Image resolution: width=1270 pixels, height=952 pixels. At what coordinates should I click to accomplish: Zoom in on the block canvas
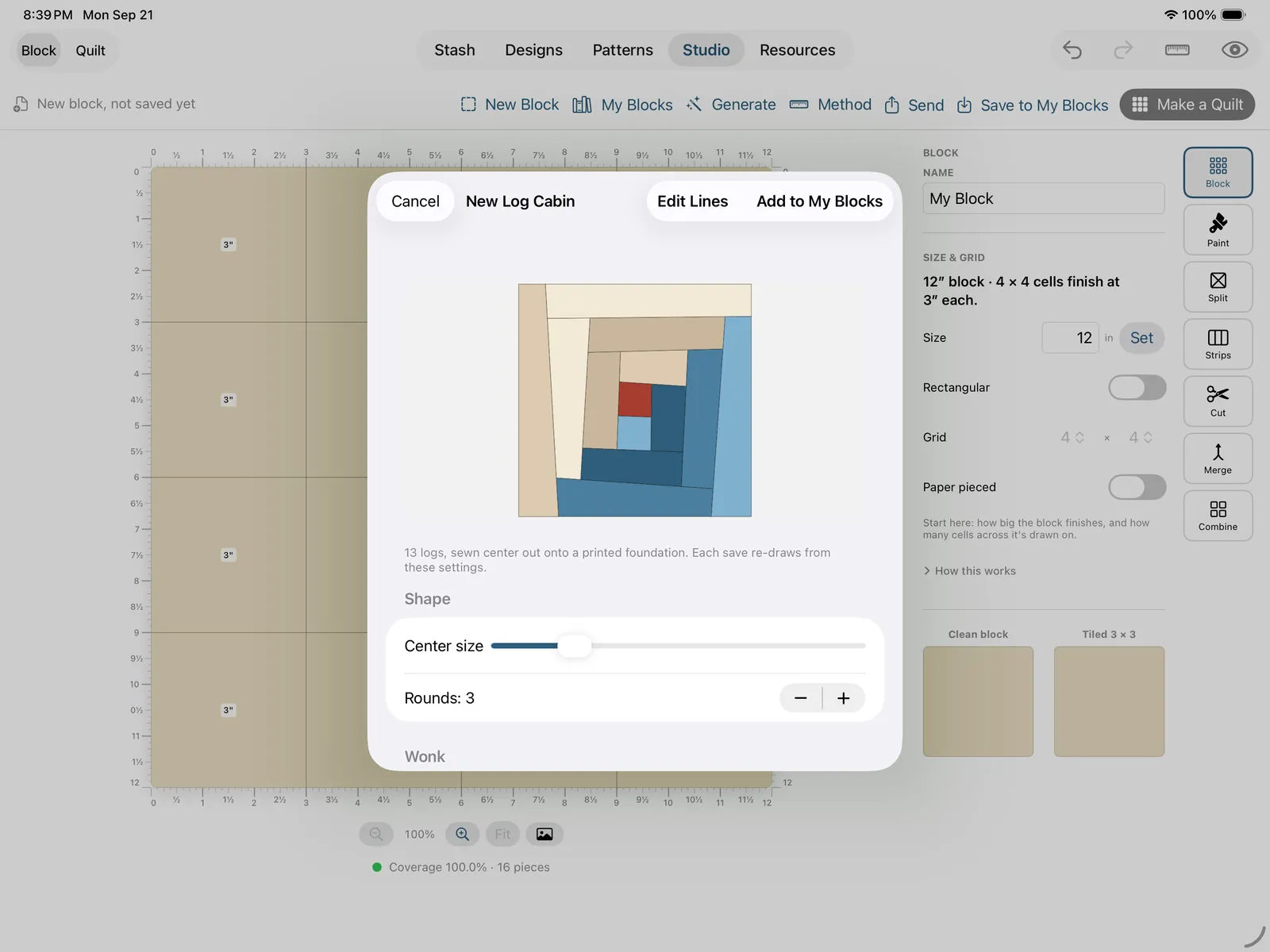point(463,834)
